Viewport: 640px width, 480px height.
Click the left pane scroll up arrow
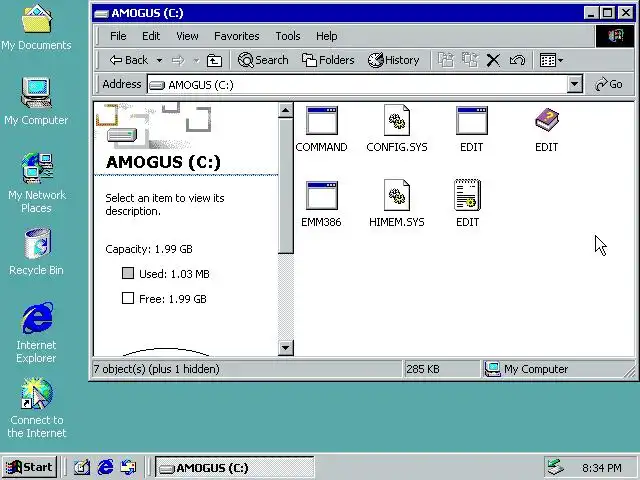285,110
